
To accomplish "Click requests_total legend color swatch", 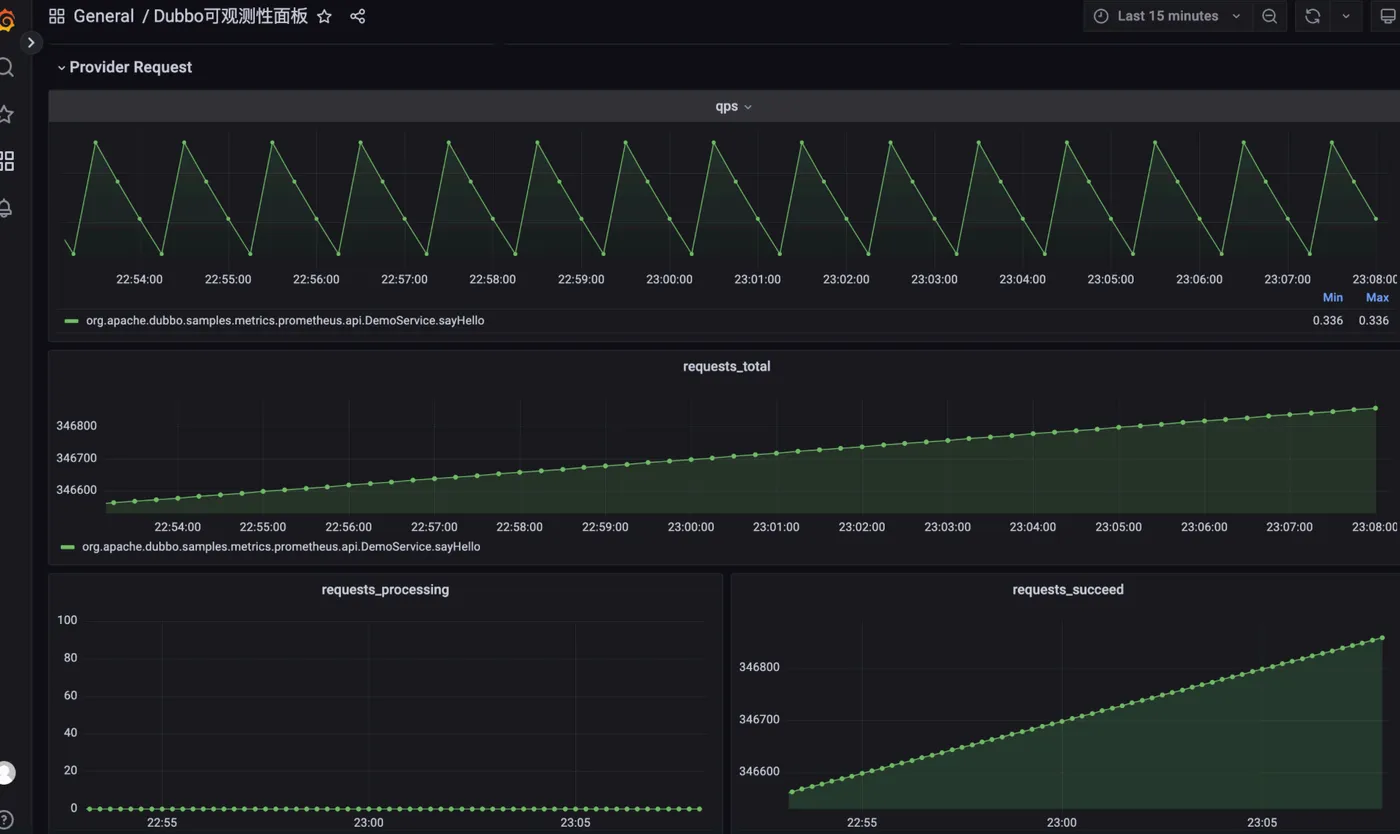I will coord(67,548).
